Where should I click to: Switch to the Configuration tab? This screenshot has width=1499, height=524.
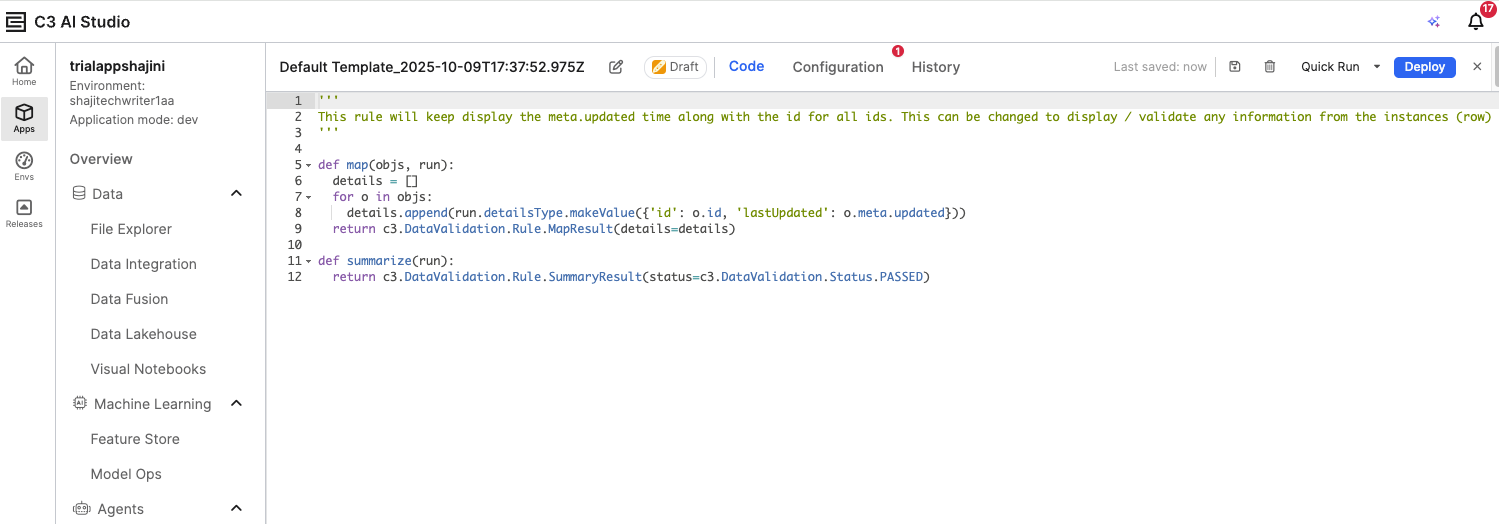tap(838, 67)
